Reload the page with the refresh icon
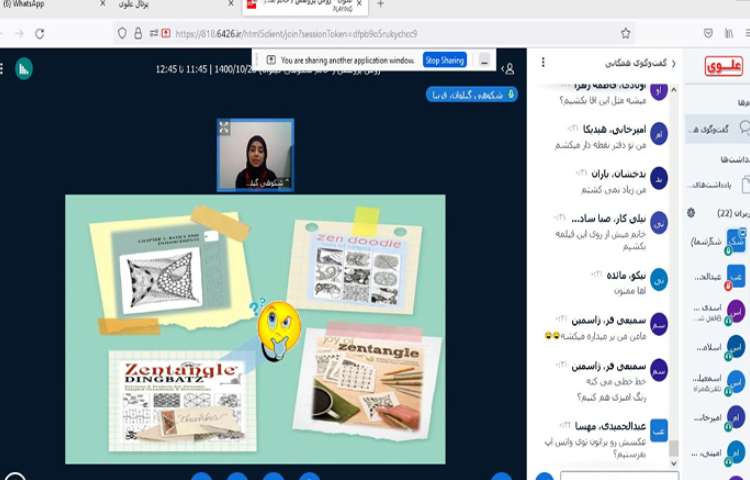This screenshot has width=750, height=480. point(40,33)
